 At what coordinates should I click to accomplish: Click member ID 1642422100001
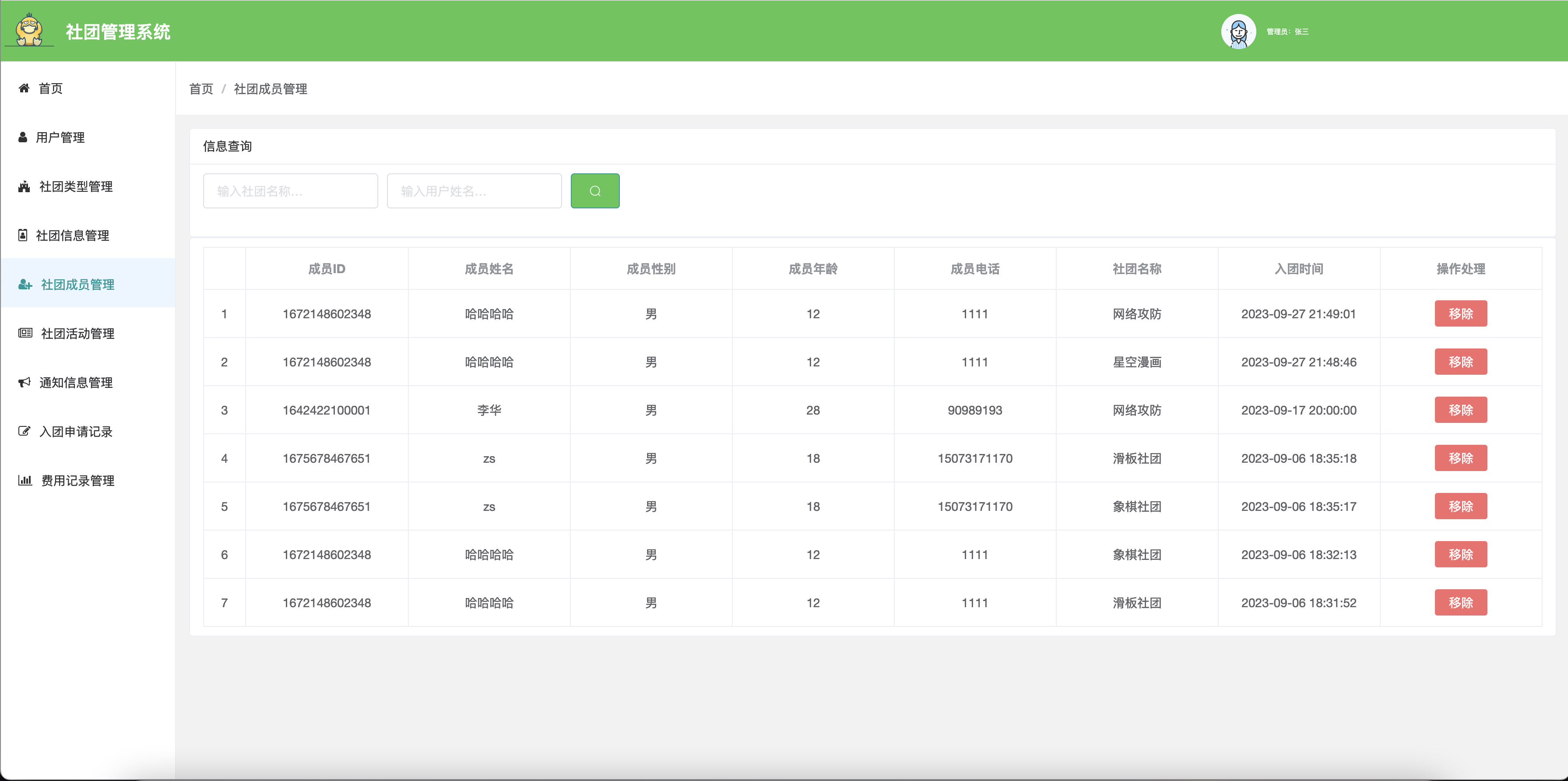click(x=327, y=410)
